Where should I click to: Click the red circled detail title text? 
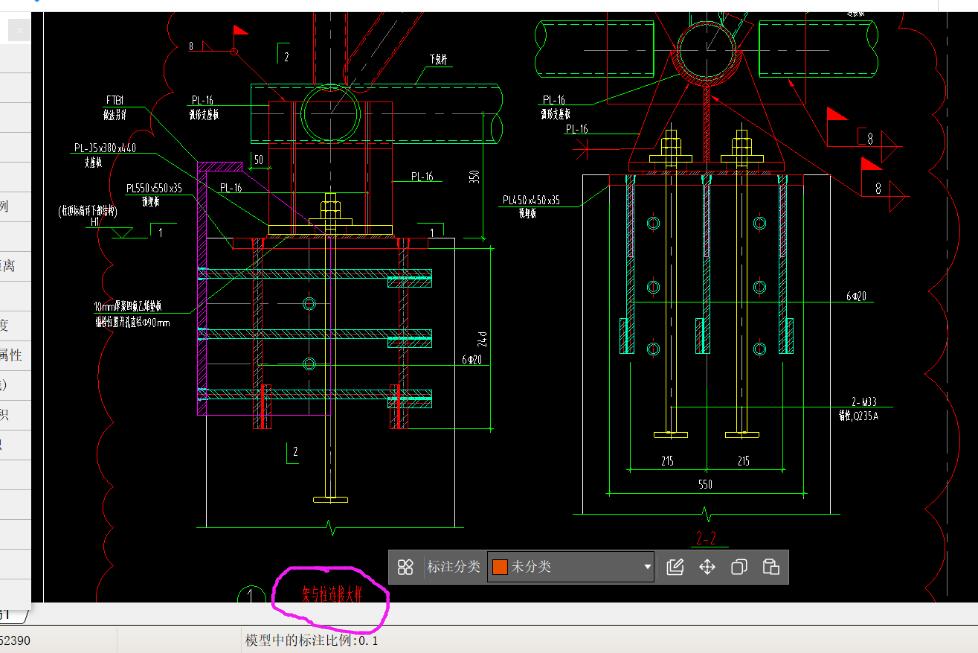332,594
